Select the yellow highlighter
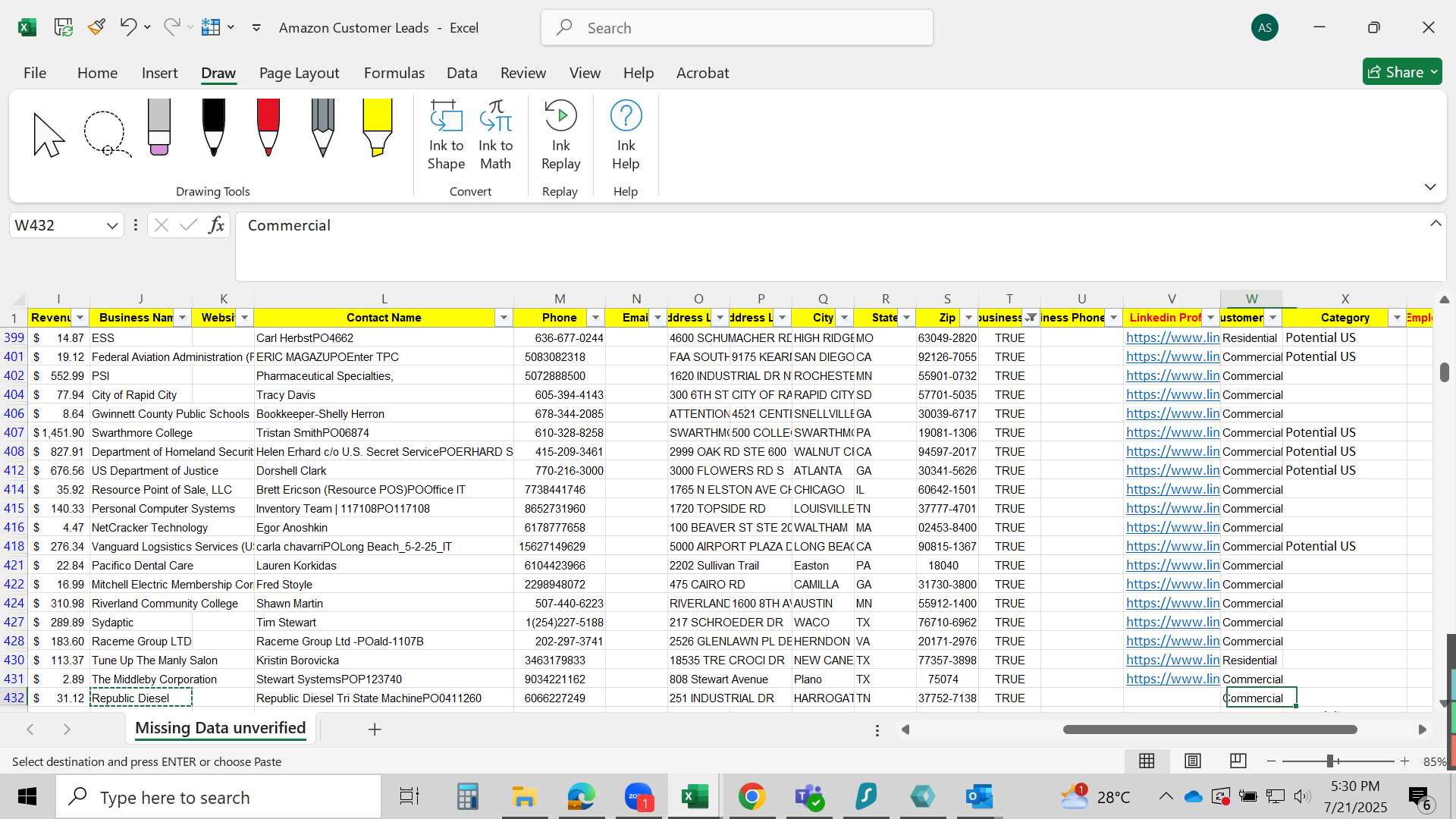 377,127
